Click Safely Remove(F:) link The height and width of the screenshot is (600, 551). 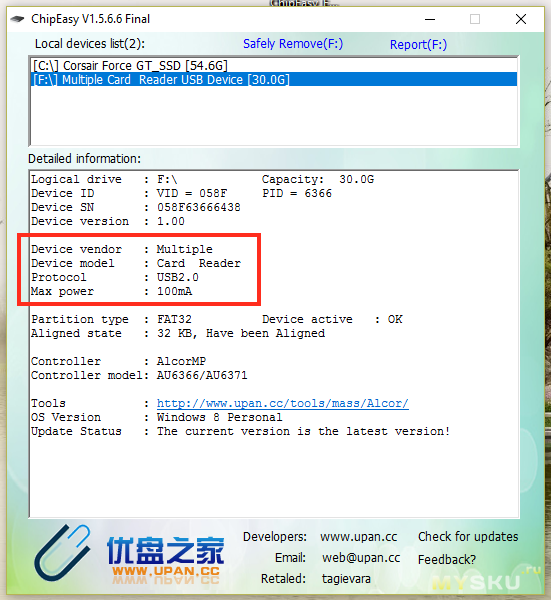click(293, 44)
